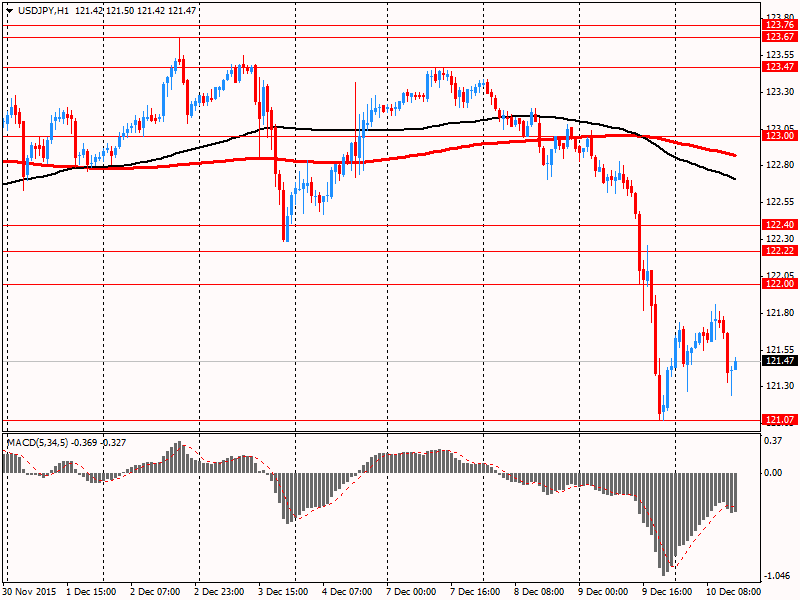The image size is (800, 600).
Task: Click the 122.00 red price tag
Action: 779,284
